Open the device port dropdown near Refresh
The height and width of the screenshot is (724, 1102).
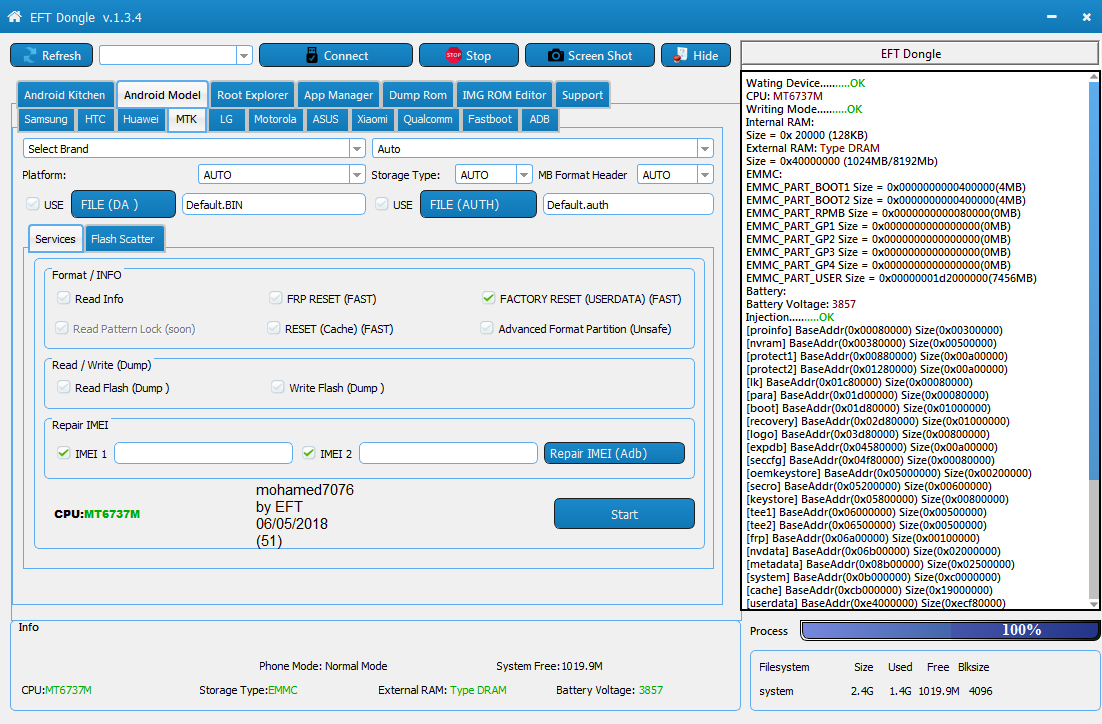tap(244, 56)
